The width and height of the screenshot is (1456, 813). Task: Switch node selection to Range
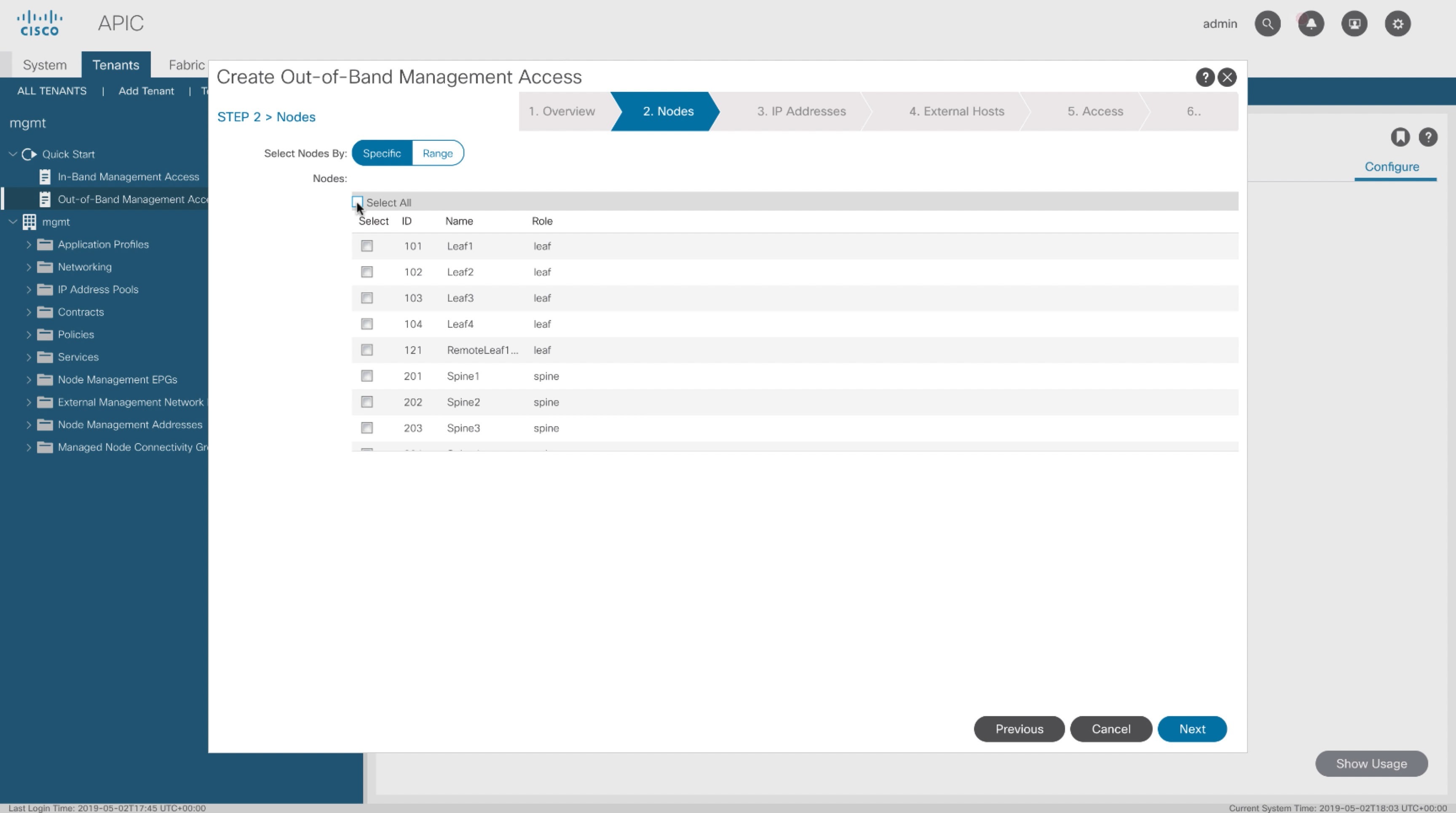(437, 153)
